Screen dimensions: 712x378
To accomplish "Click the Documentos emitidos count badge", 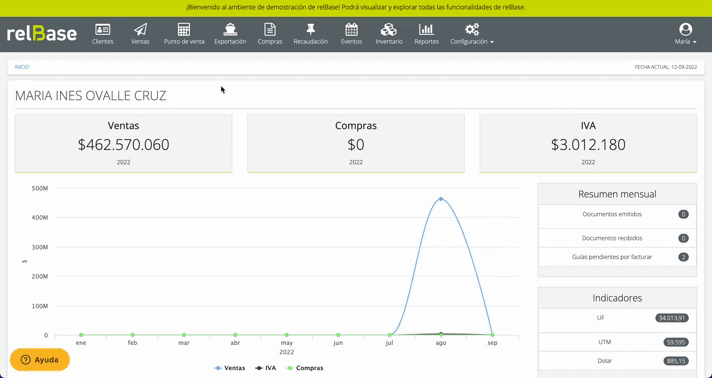I will [683, 214].
